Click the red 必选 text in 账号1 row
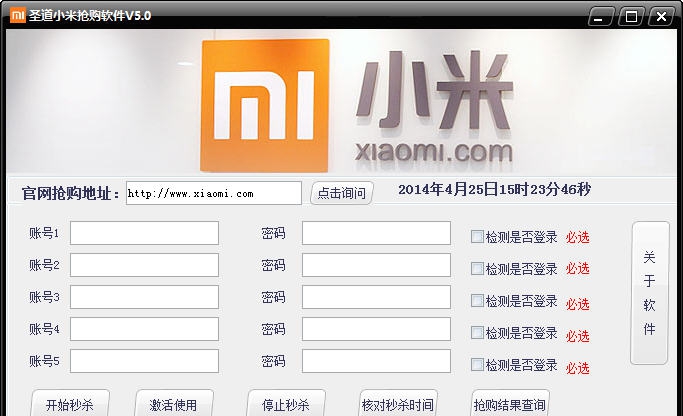The image size is (683, 416). (x=578, y=237)
